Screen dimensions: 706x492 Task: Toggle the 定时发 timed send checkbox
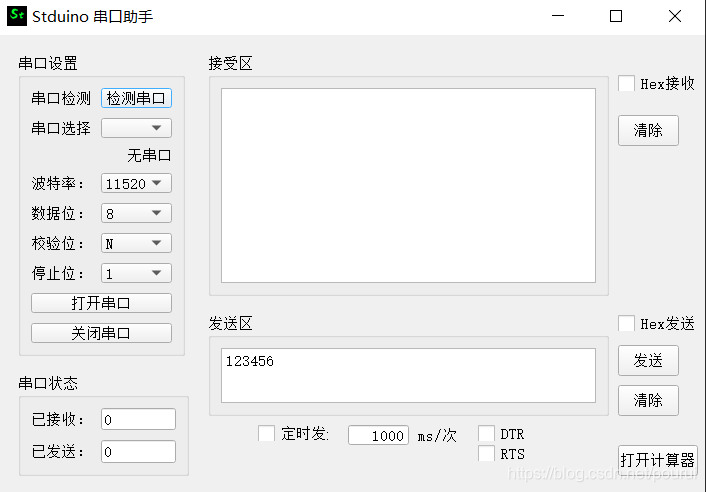click(x=267, y=434)
